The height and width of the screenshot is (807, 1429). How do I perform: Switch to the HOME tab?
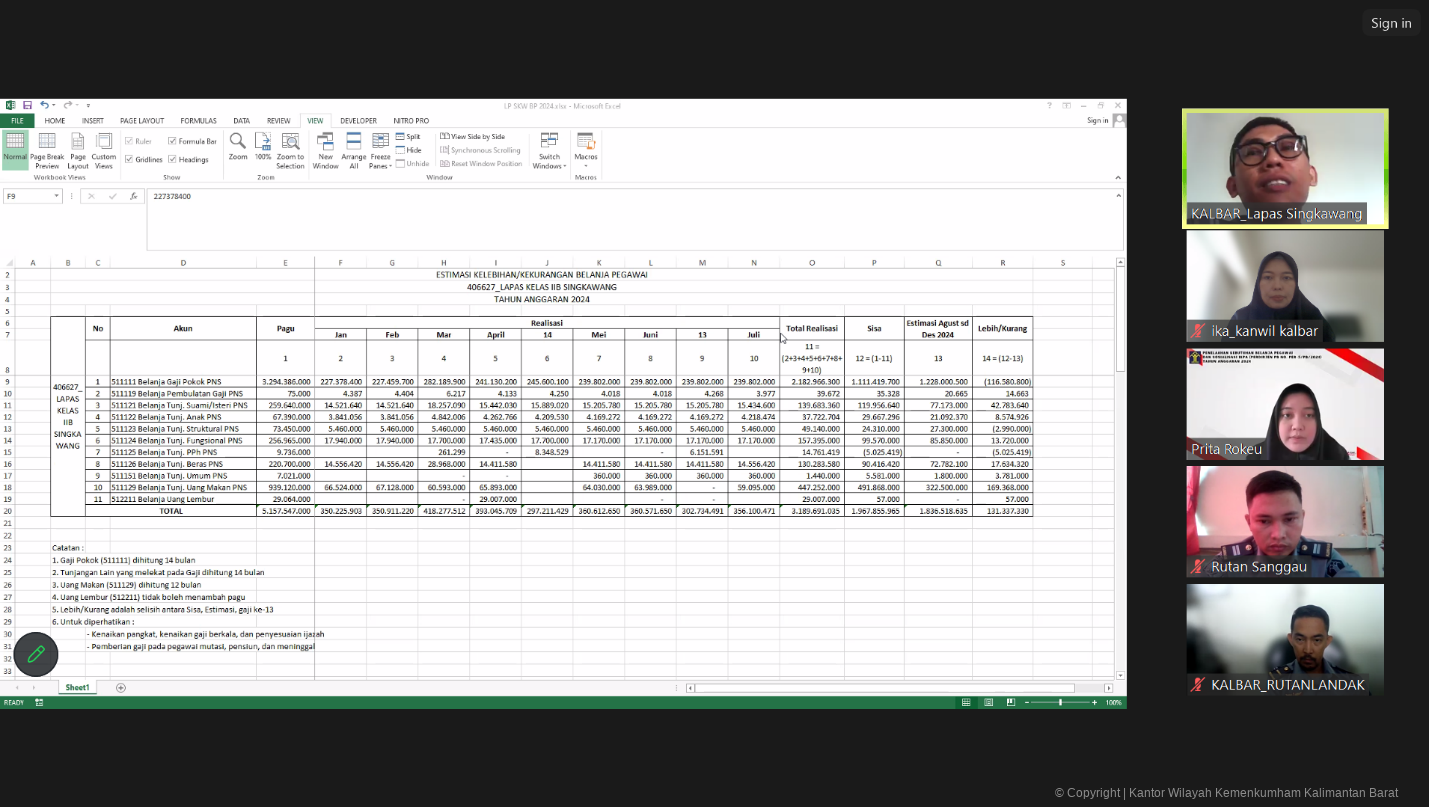(x=55, y=121)
